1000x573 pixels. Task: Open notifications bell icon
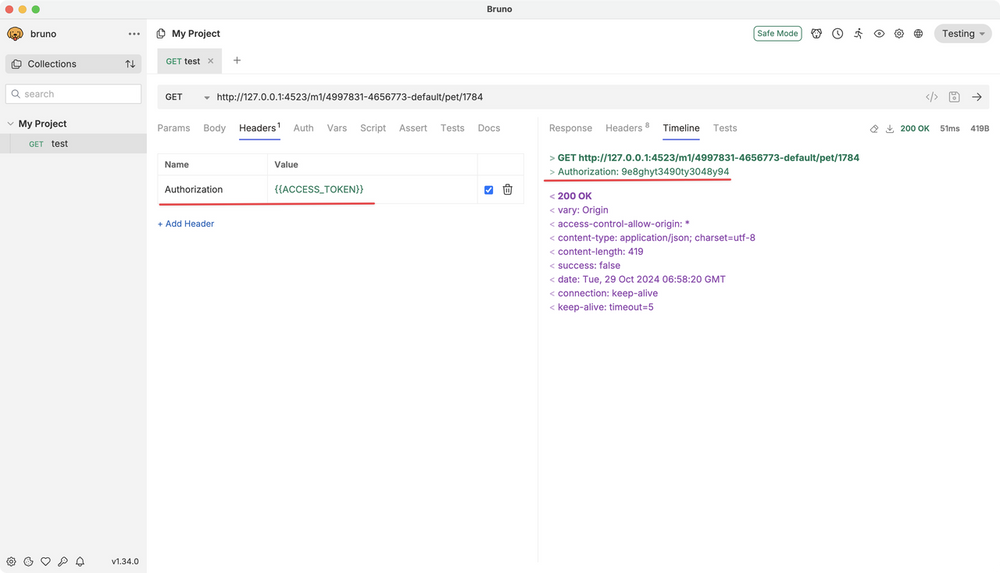(80, 562)
